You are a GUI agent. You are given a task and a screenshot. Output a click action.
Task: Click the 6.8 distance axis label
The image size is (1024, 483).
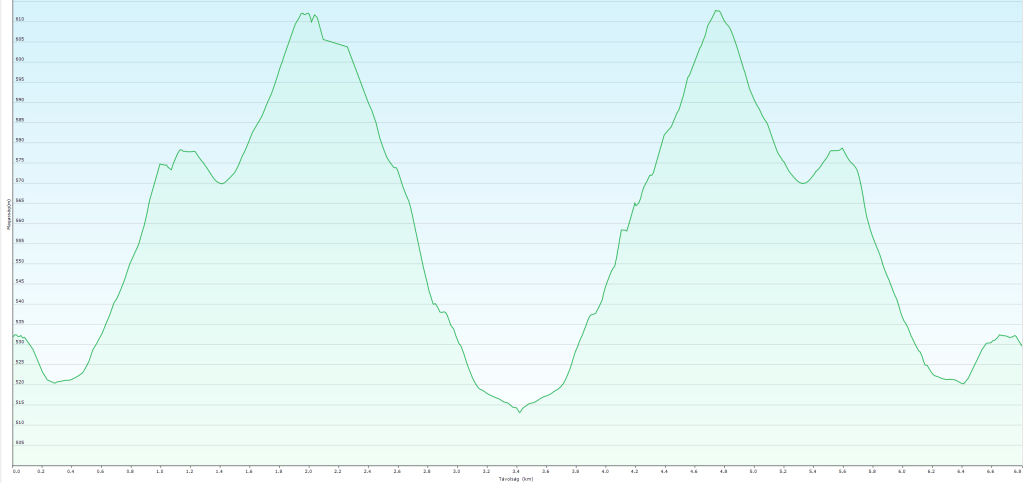(x=1017, y=470)
